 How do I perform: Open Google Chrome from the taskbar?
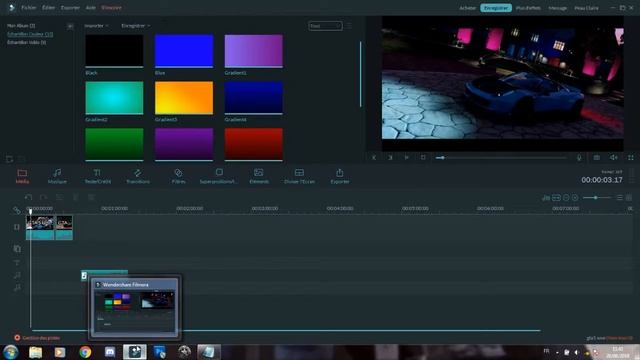pos(85,352)
